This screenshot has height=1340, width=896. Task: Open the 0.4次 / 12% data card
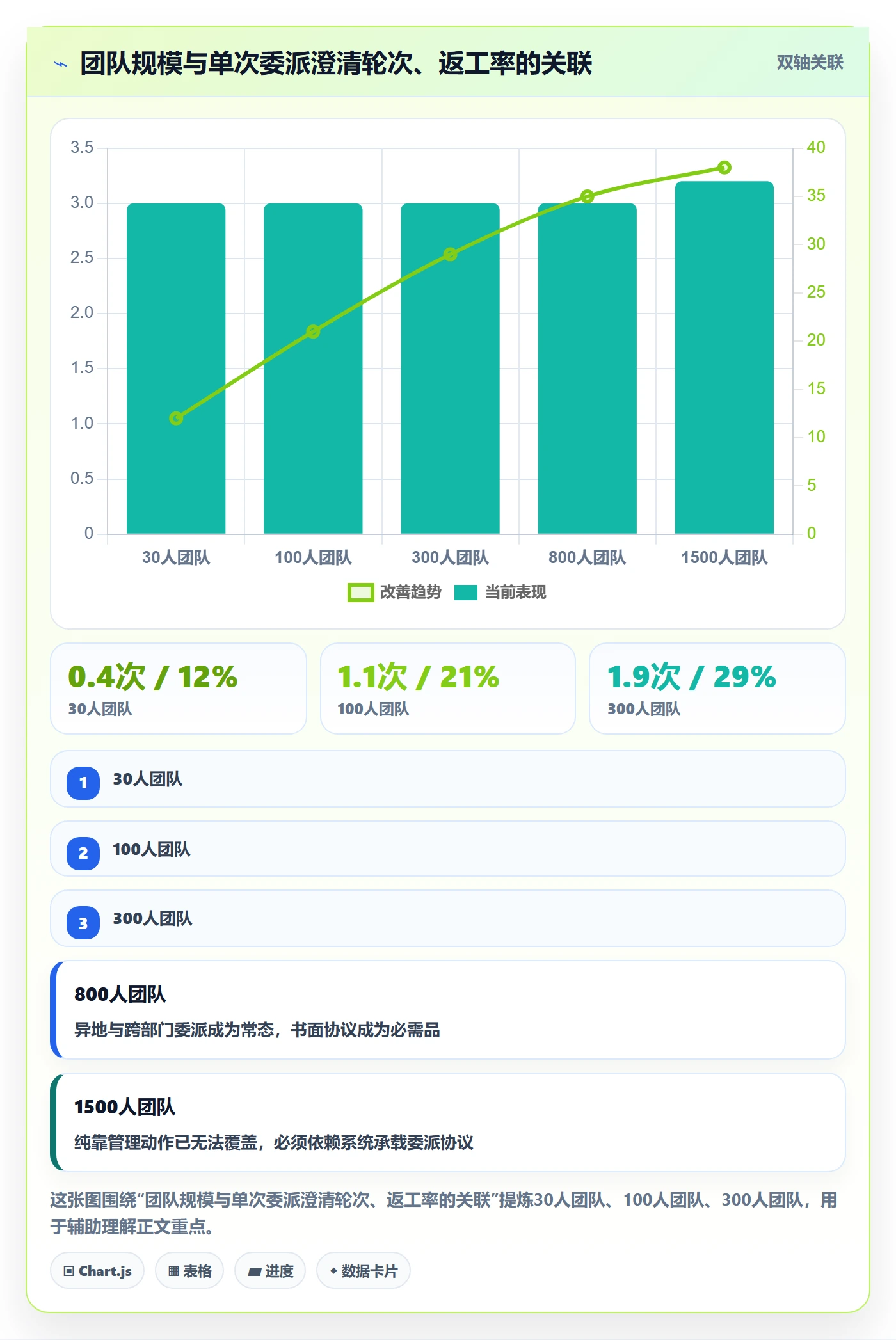179,689
